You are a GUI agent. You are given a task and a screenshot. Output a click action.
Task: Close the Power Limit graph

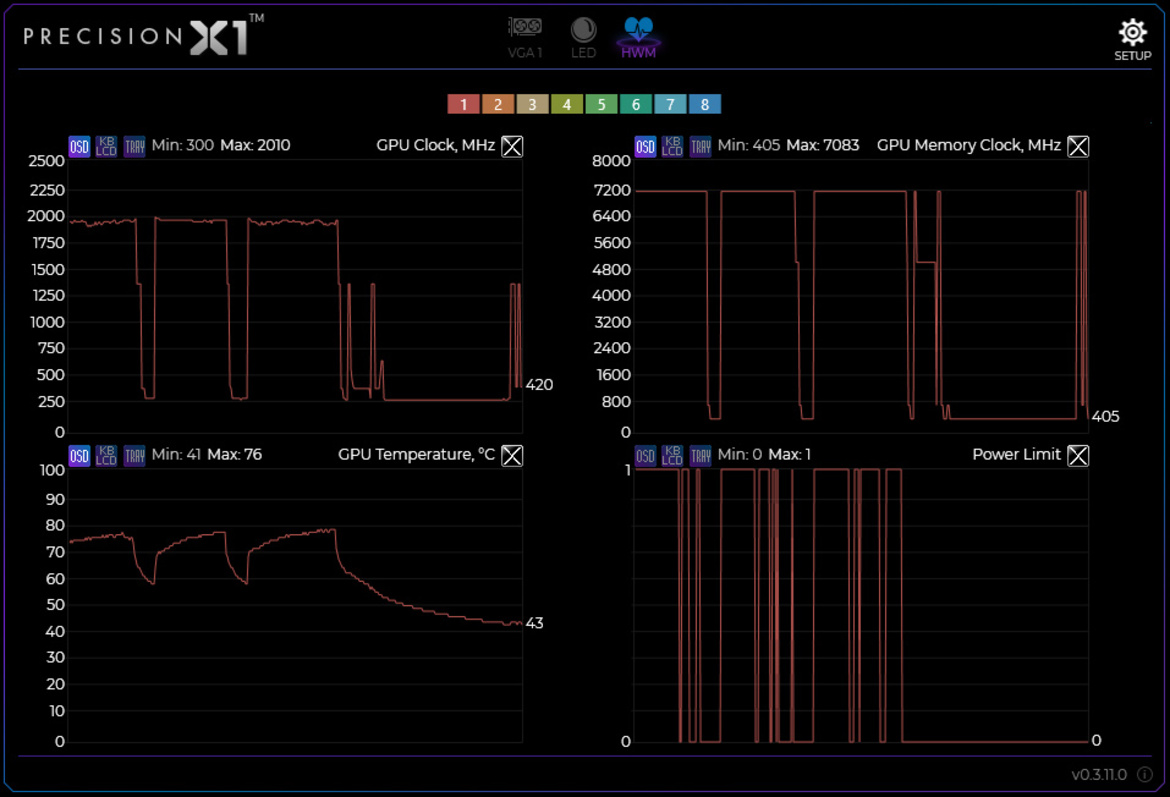(x=1077, y=455)
